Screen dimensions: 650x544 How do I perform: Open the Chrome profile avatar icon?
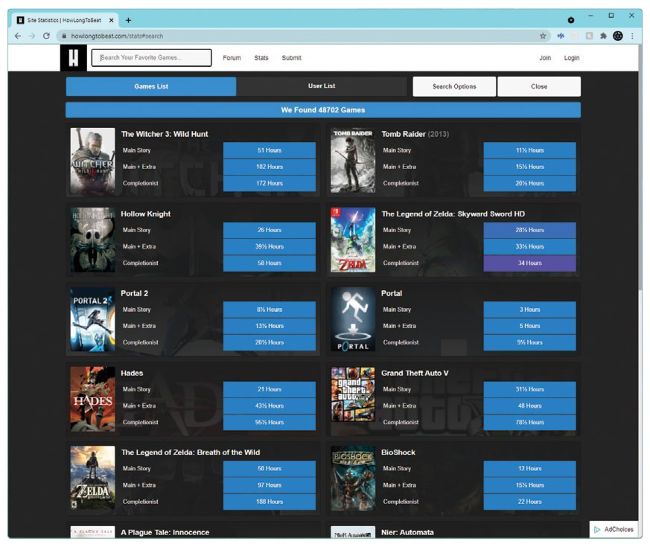(618, 36)
